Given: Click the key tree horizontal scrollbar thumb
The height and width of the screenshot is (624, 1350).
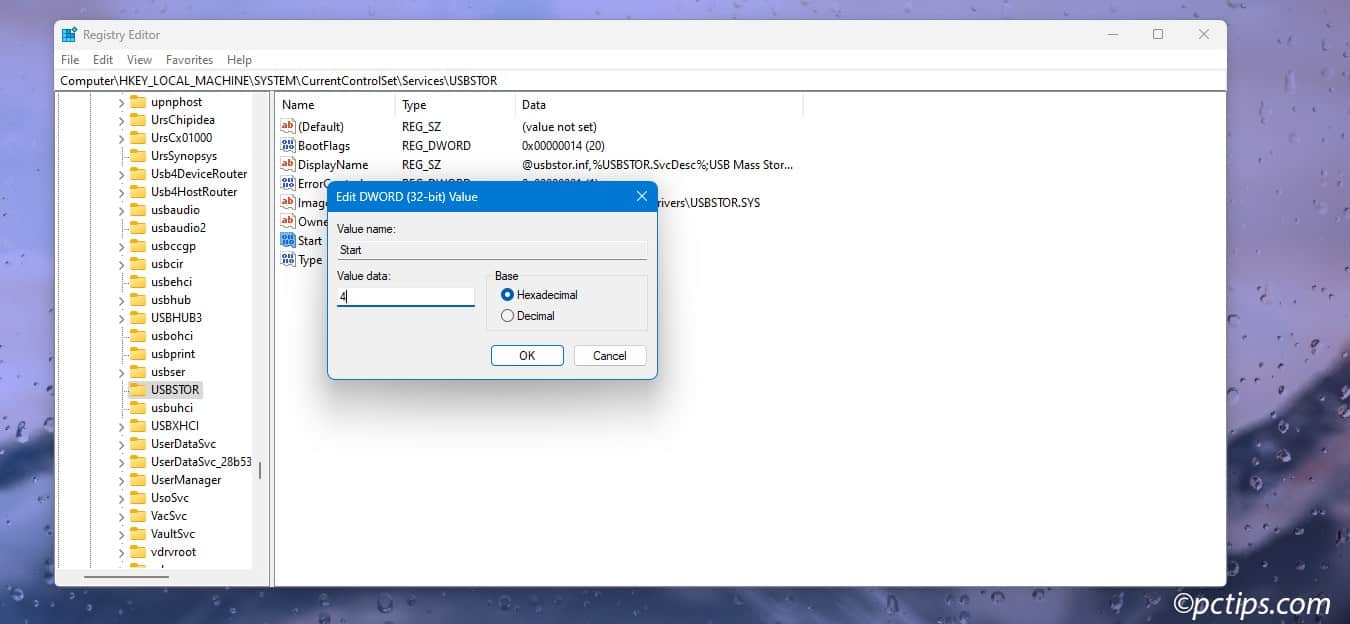Looking at the screenshot, I should (125, 576).
